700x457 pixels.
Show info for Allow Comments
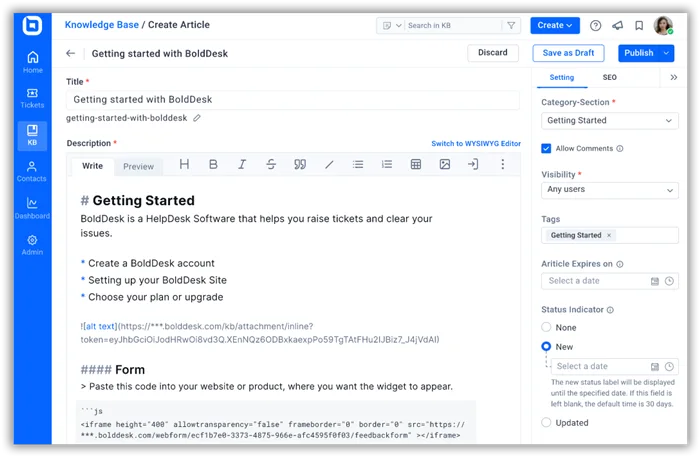point(620,149)
